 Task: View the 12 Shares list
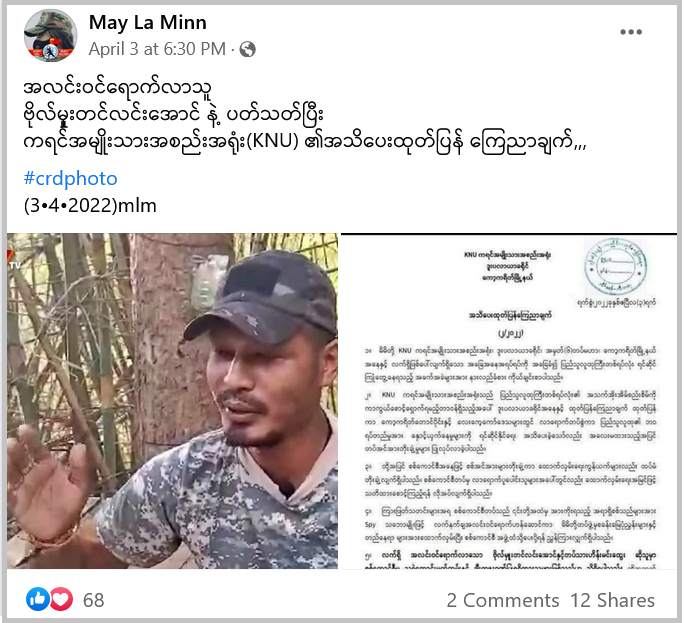tap(612, 600)
